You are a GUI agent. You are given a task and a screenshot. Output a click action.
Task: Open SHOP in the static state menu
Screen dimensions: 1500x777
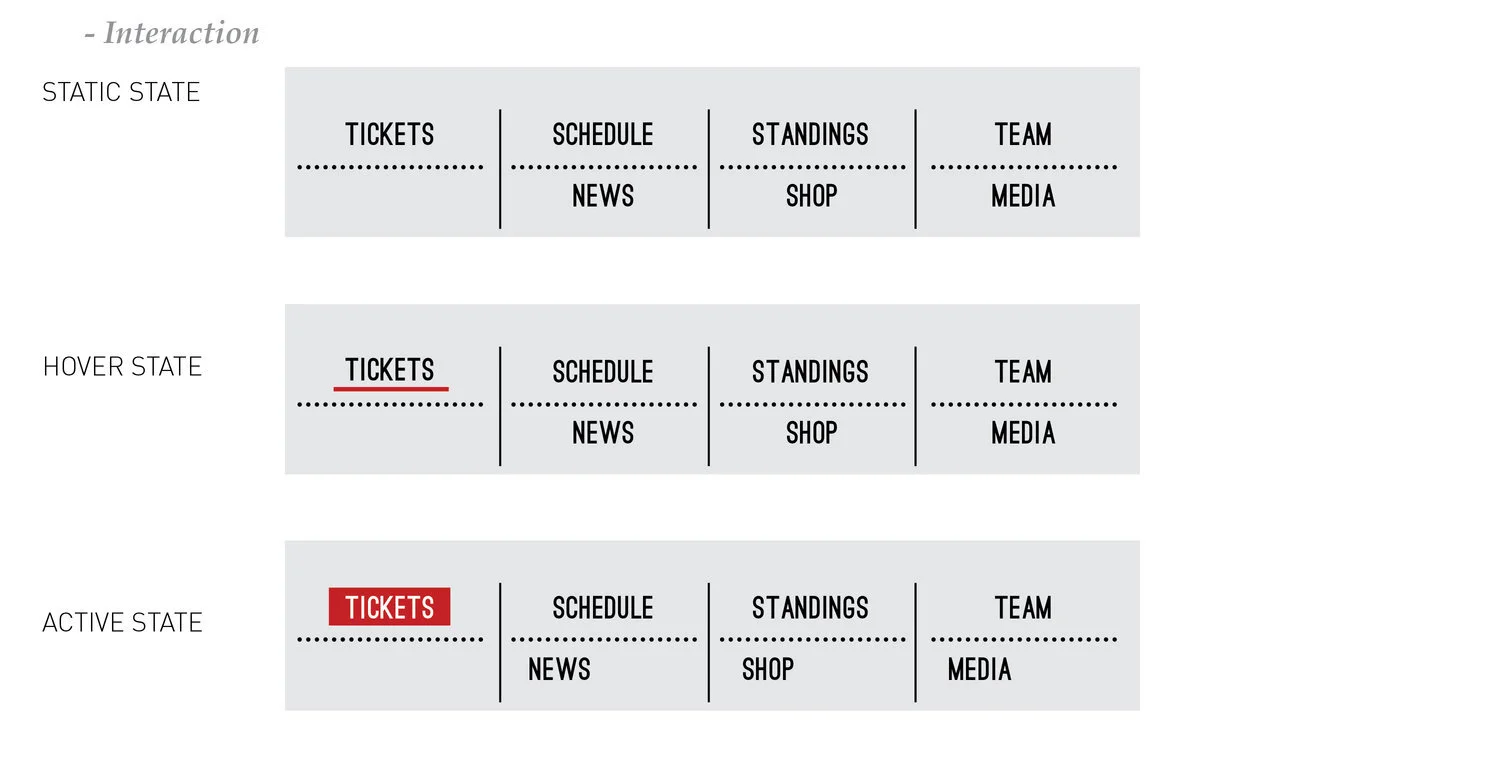(x=811, y=196)
